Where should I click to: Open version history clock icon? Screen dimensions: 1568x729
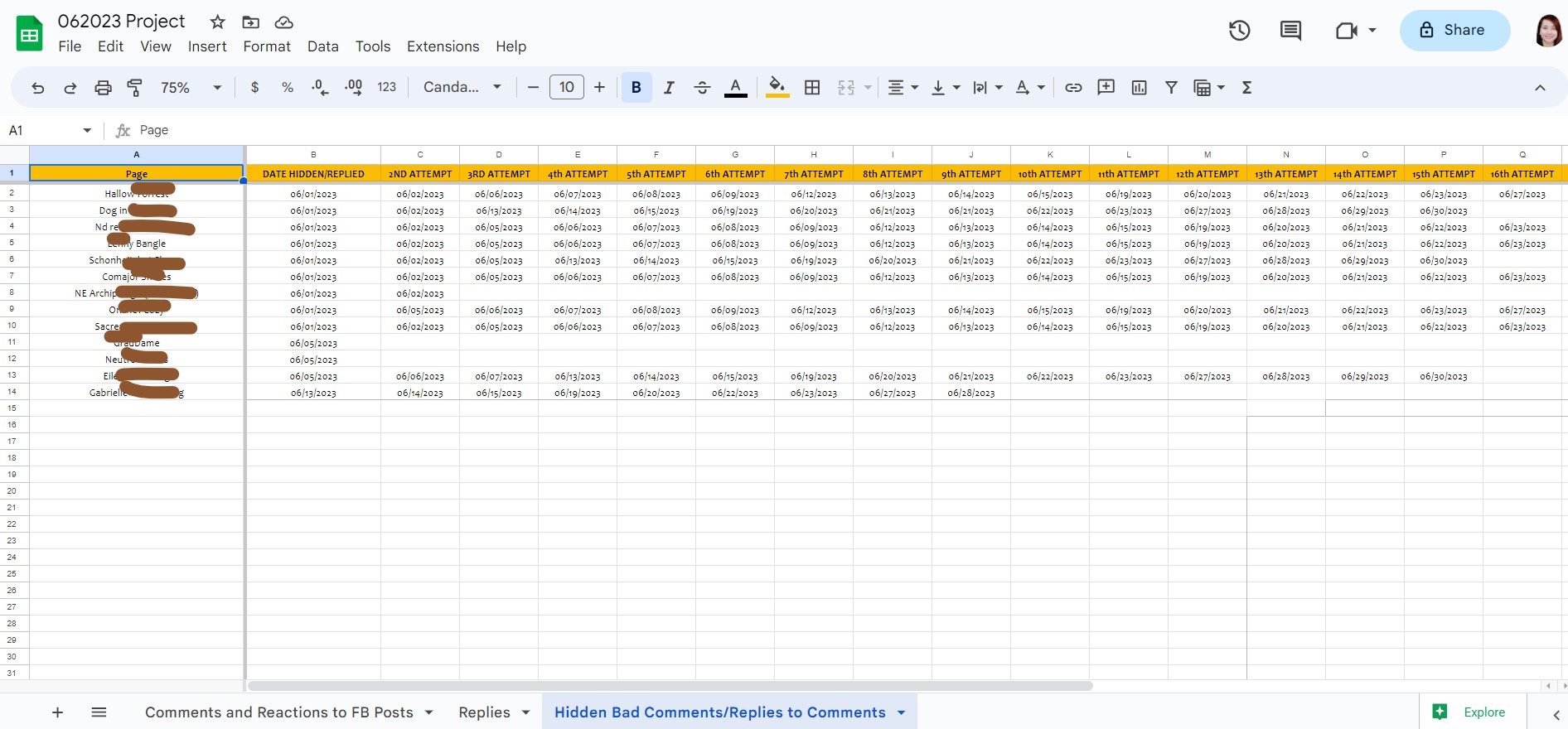pos(1239,31)
